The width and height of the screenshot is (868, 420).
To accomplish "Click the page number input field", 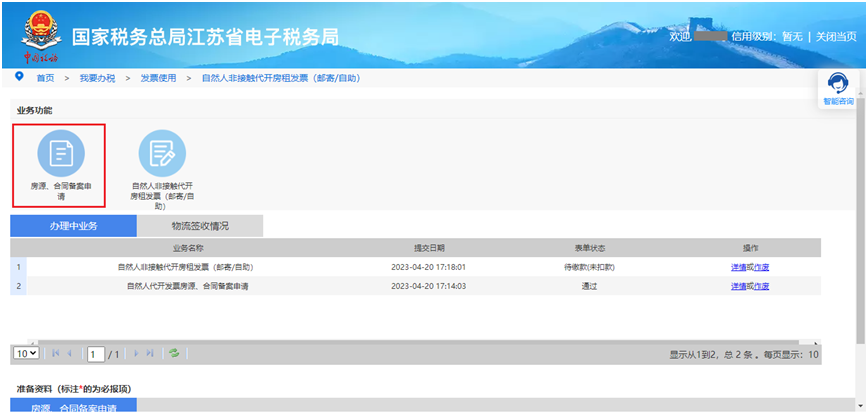I will [95, 354].
